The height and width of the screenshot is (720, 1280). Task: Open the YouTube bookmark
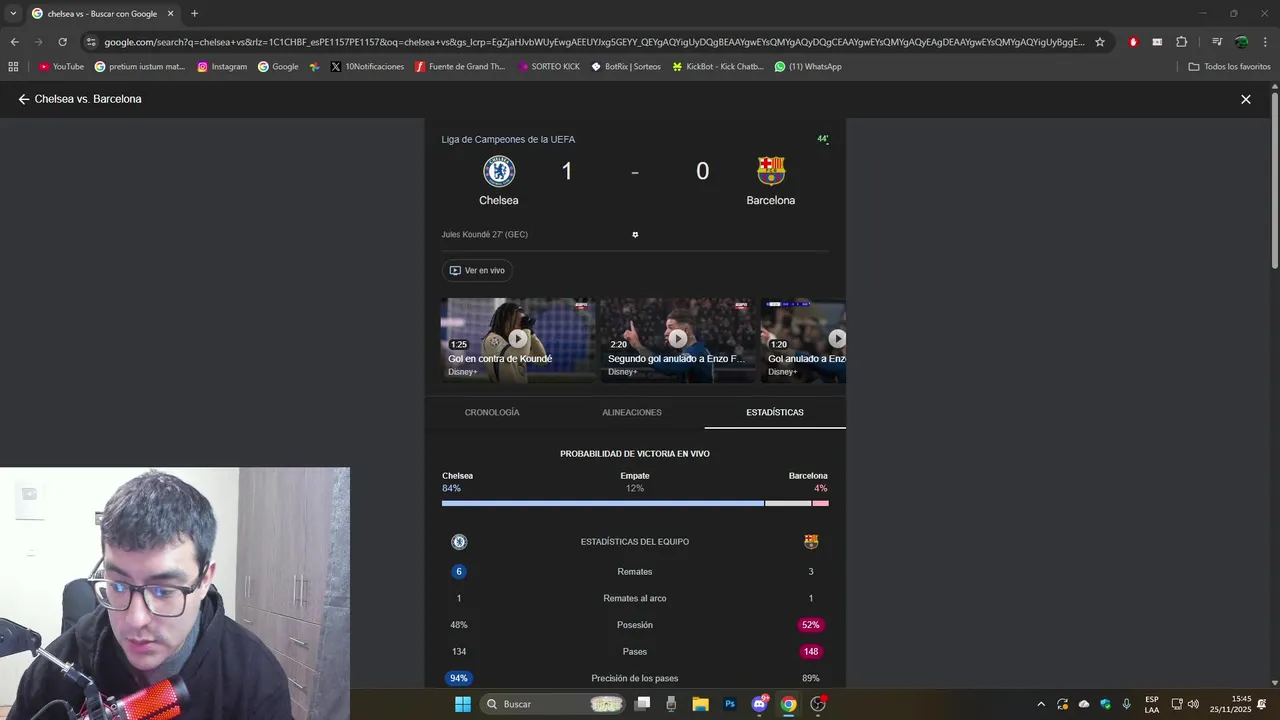61,67
